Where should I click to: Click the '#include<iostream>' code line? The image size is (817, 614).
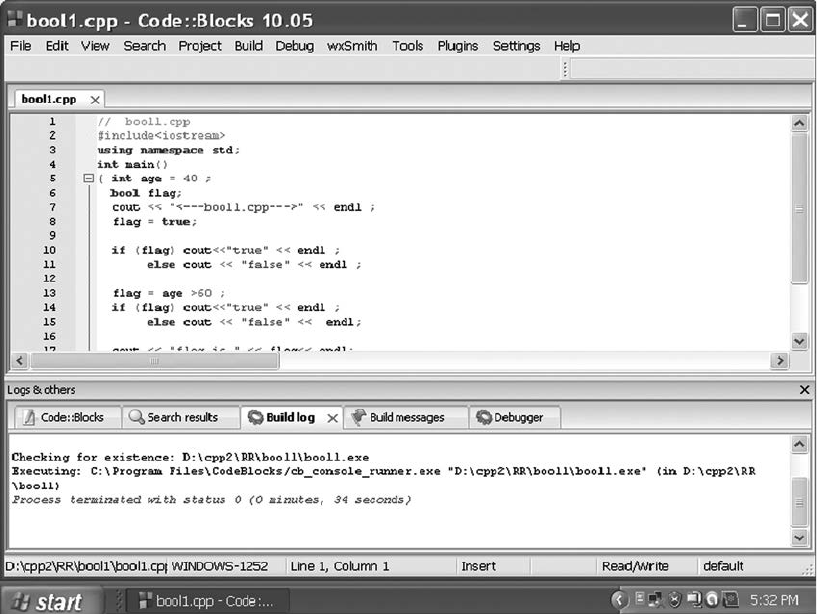161,136
